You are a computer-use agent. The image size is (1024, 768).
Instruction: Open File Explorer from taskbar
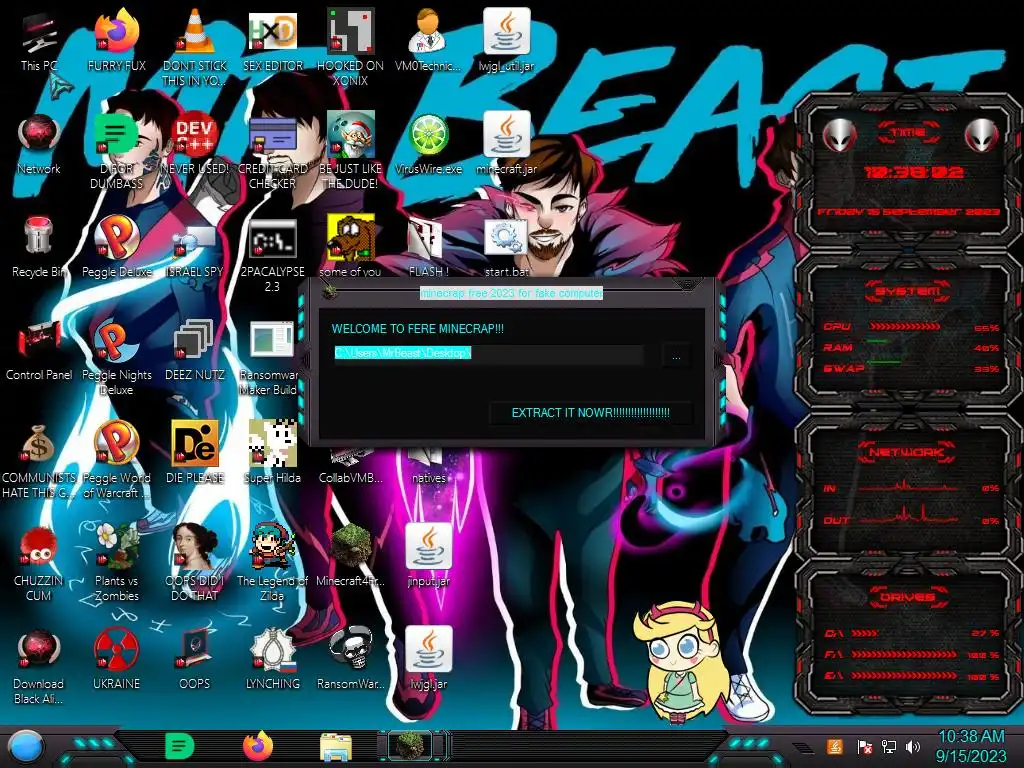coord(336,747)
